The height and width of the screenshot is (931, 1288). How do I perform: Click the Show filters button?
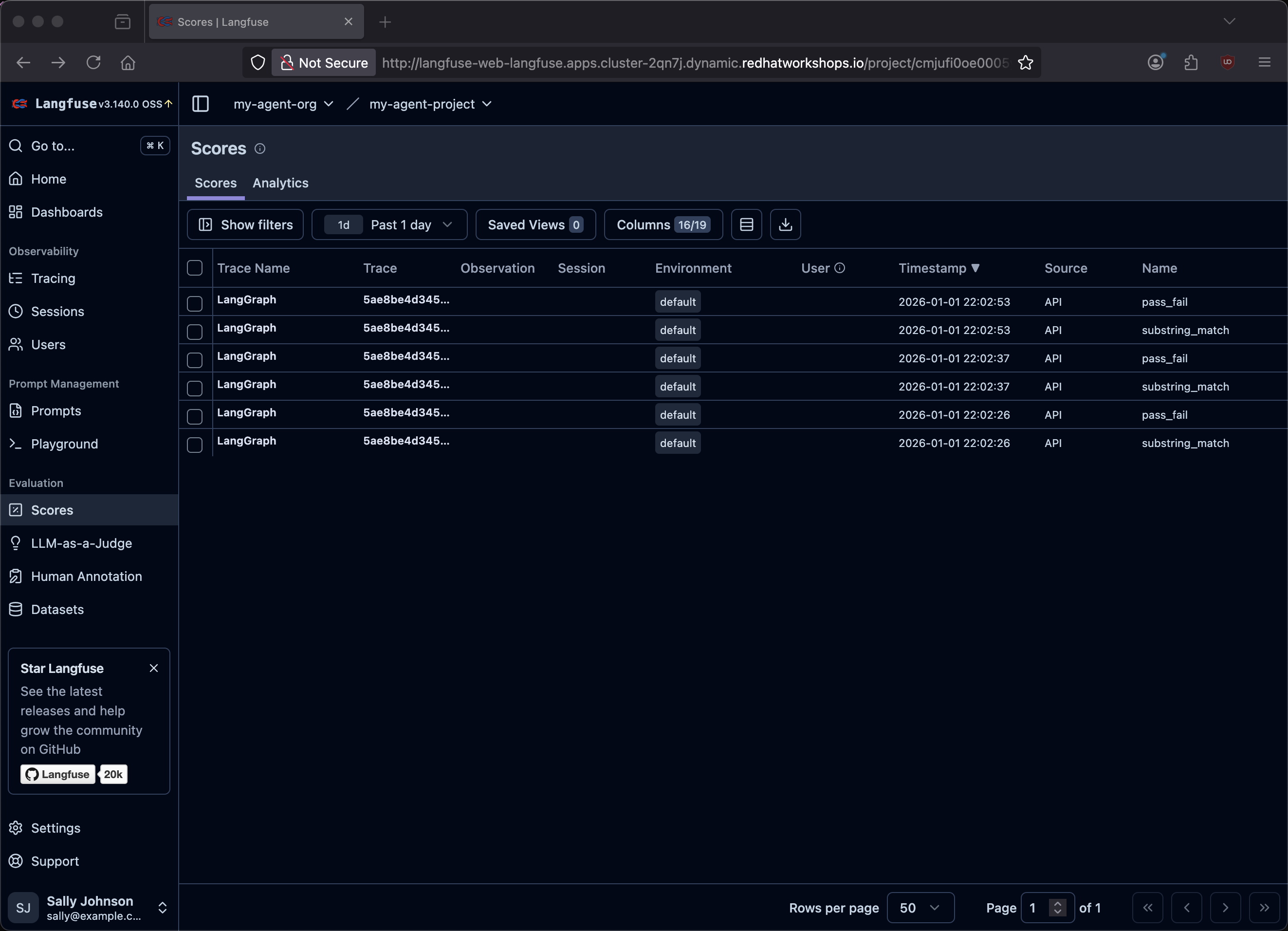pos(245,224)
